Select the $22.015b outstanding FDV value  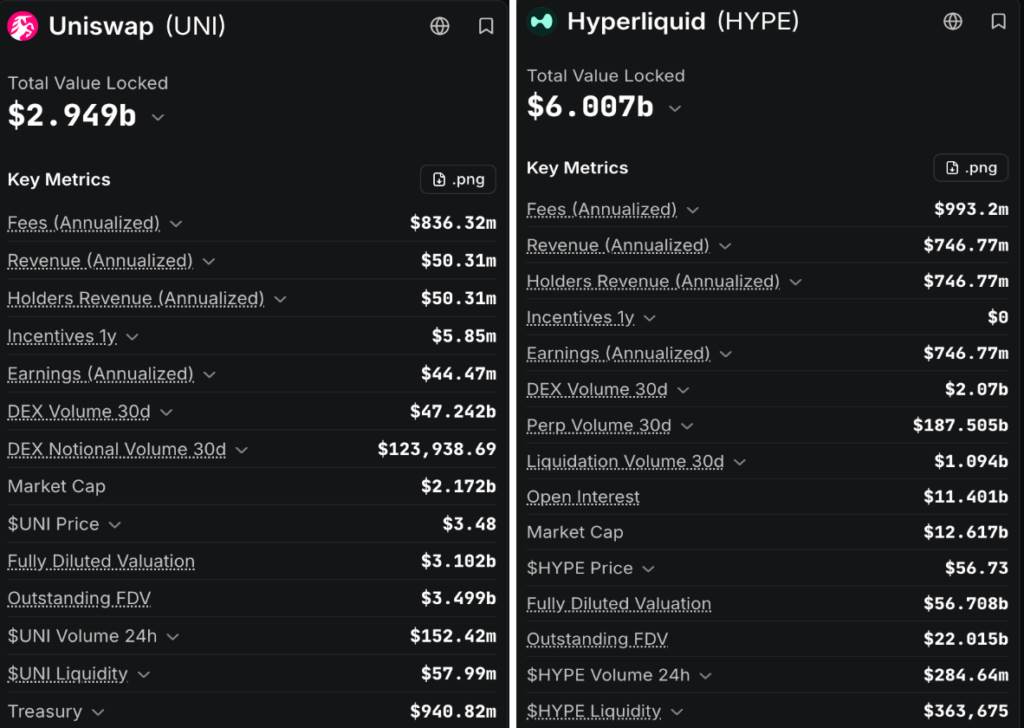point(966,639)
